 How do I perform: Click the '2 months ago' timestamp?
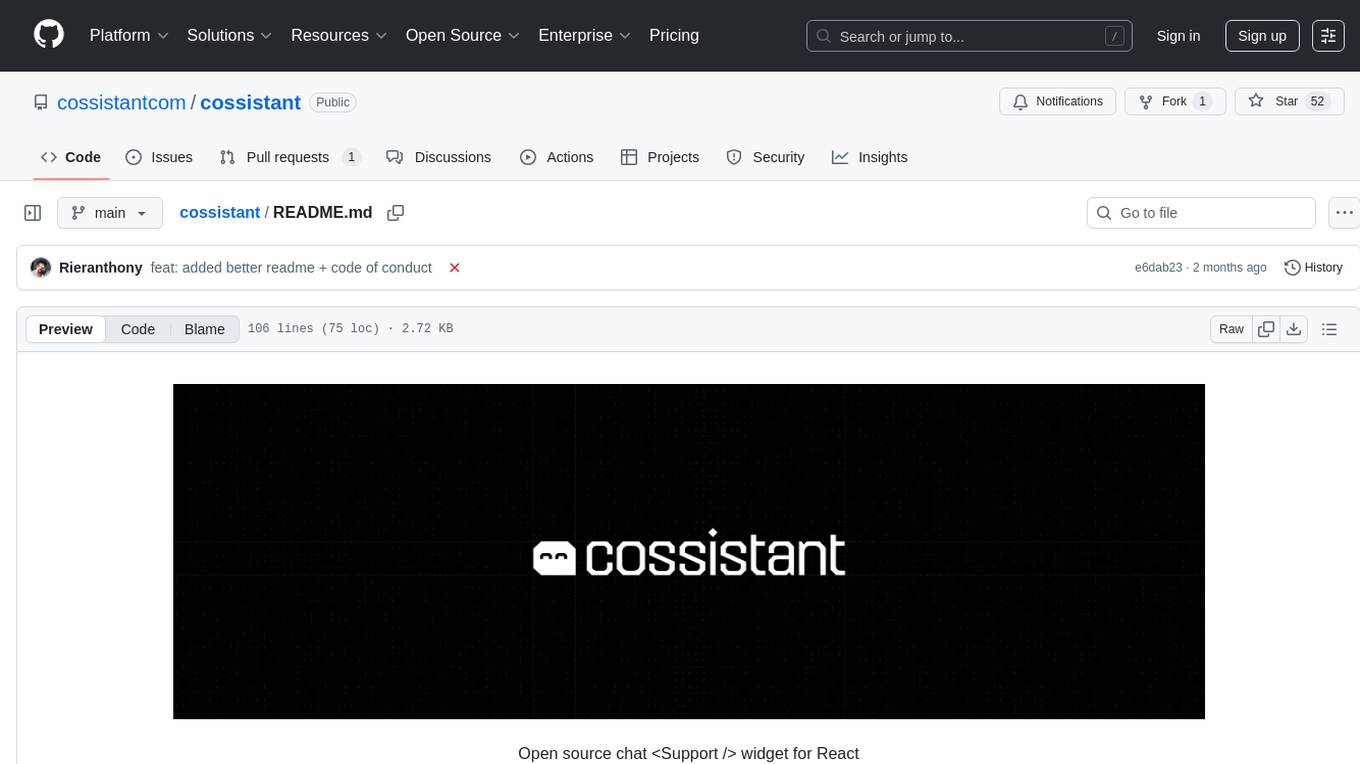(x=1230, y=268)
